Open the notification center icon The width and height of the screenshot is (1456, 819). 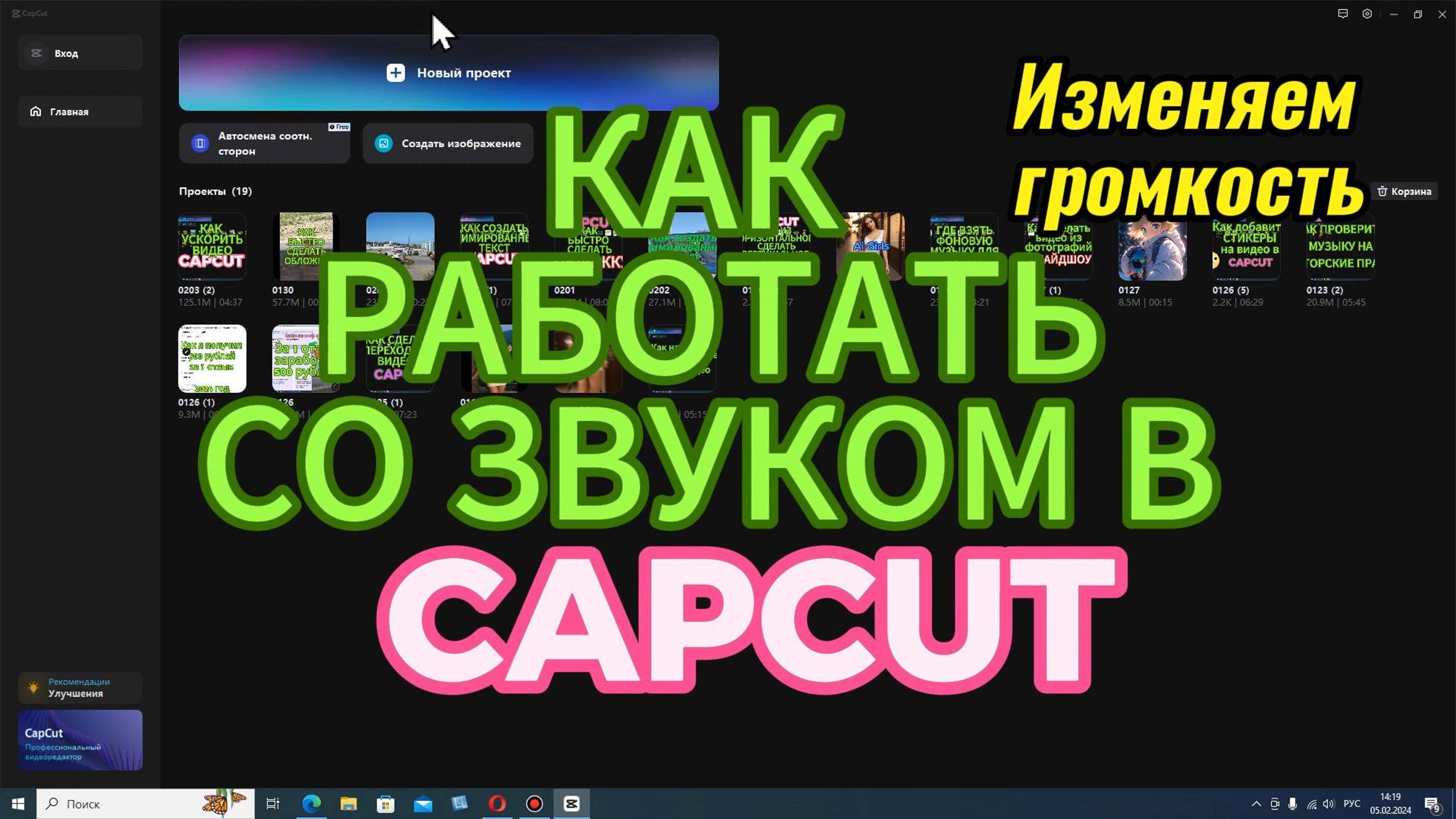pos(1433,804)
